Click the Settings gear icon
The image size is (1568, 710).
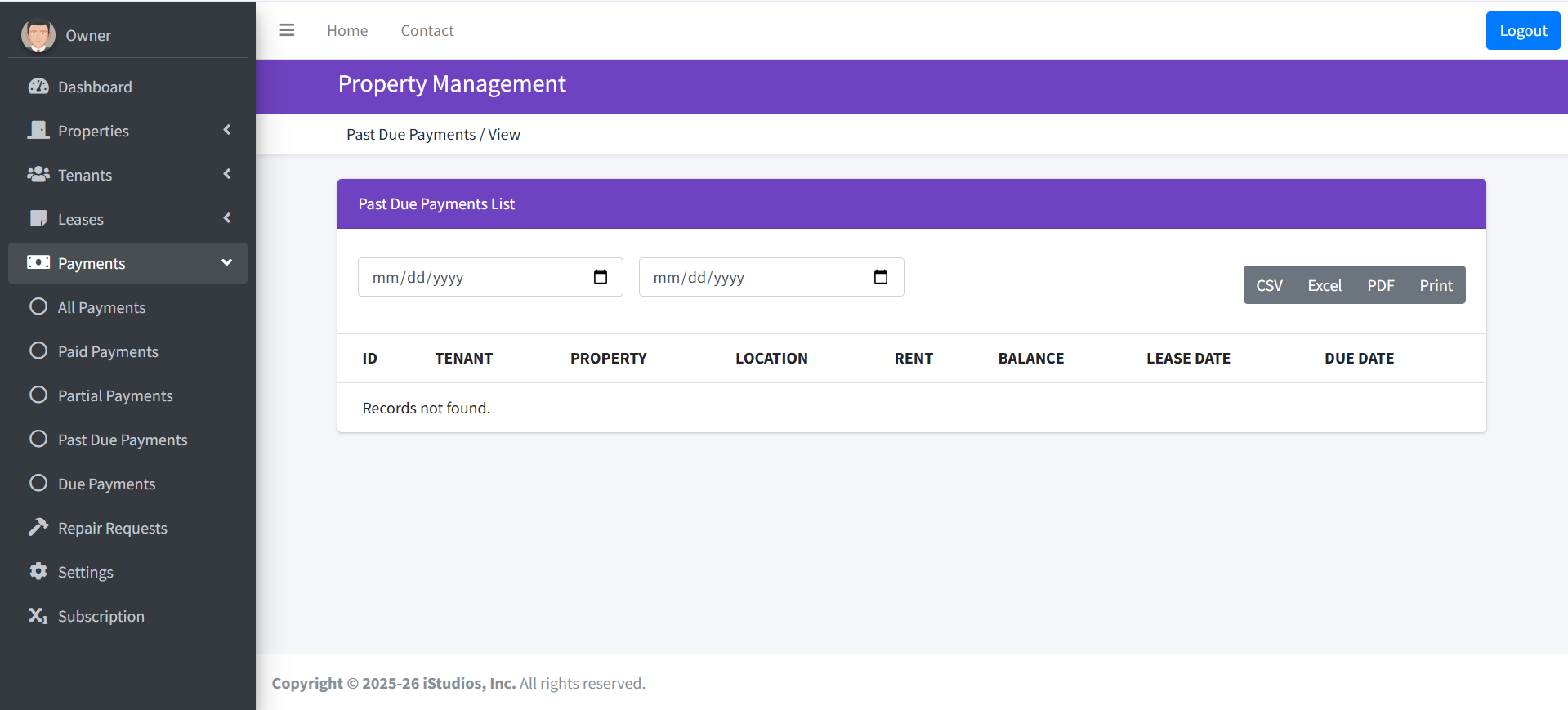tap(38, 572)
